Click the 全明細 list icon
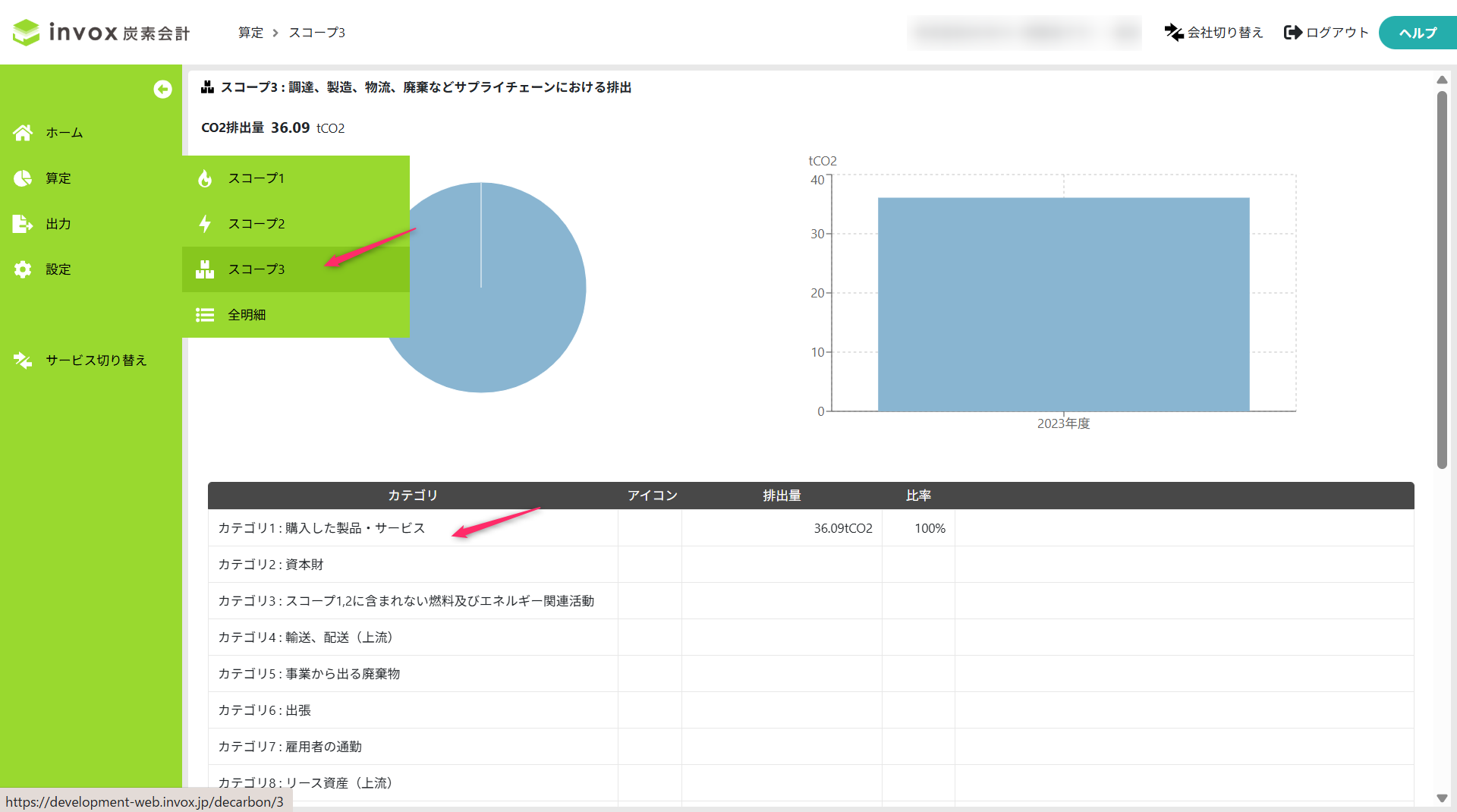 205,315
